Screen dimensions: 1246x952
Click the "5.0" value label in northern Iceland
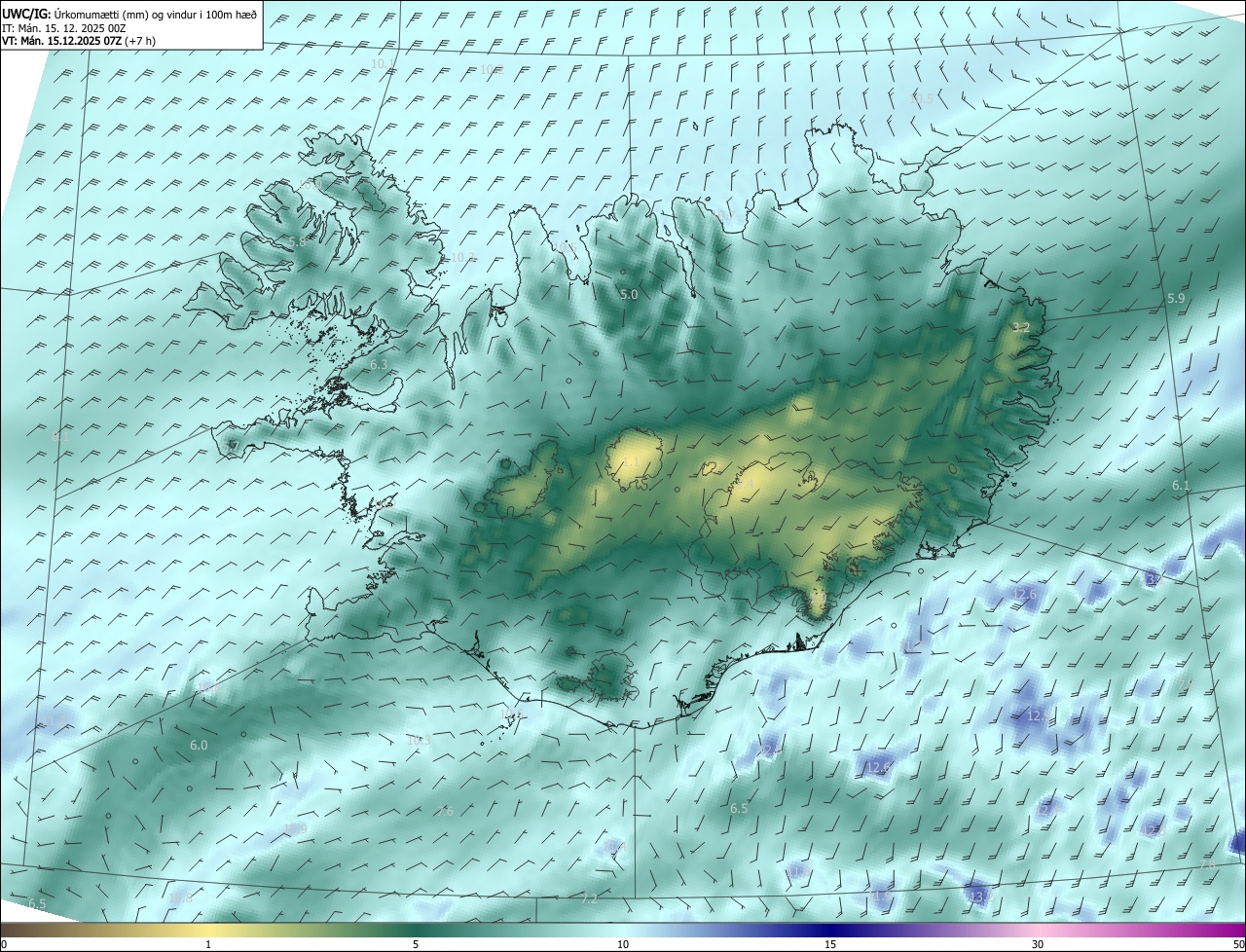629,294
